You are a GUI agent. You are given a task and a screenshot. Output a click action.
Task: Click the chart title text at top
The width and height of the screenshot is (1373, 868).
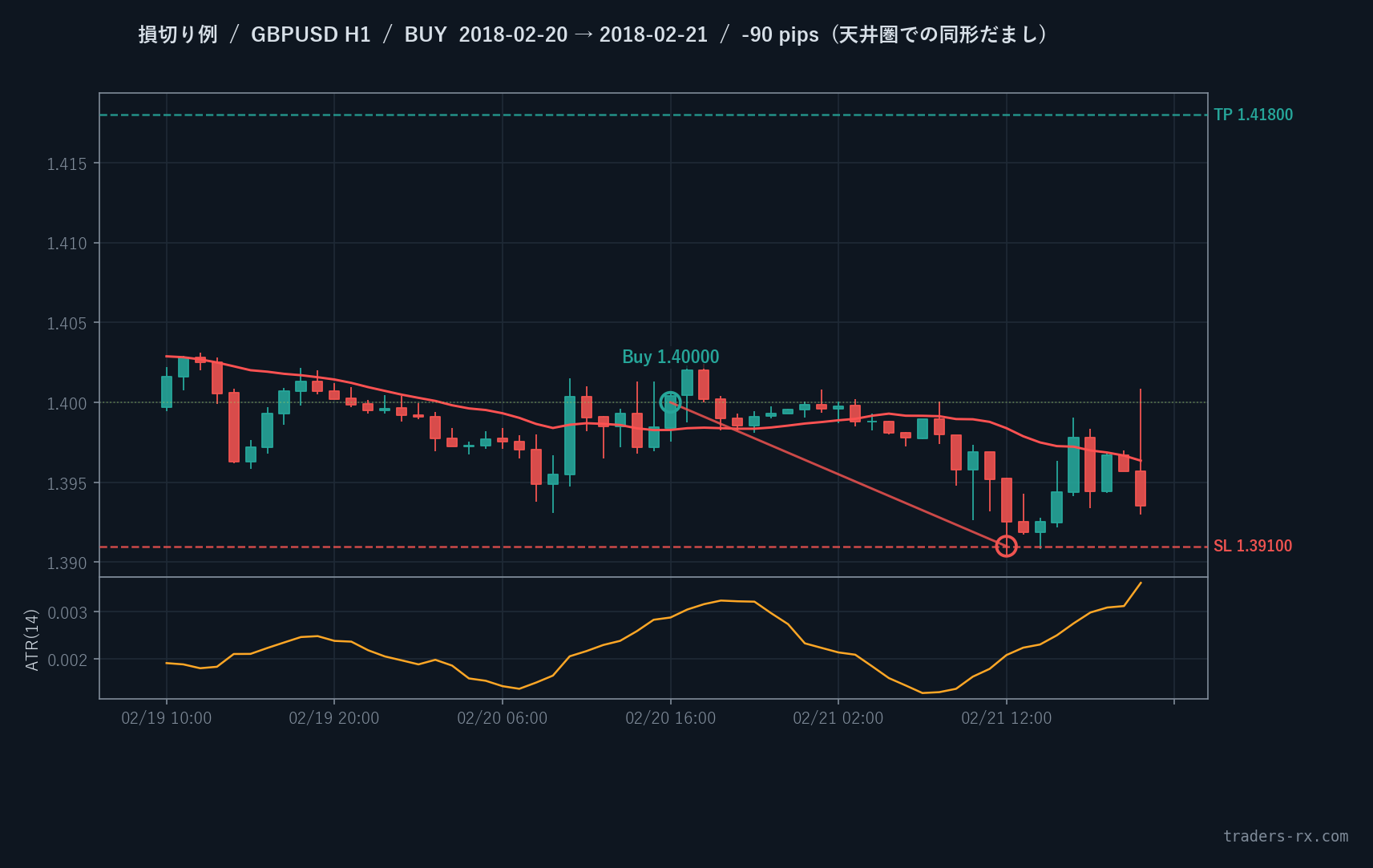click(x=594, y=34)
